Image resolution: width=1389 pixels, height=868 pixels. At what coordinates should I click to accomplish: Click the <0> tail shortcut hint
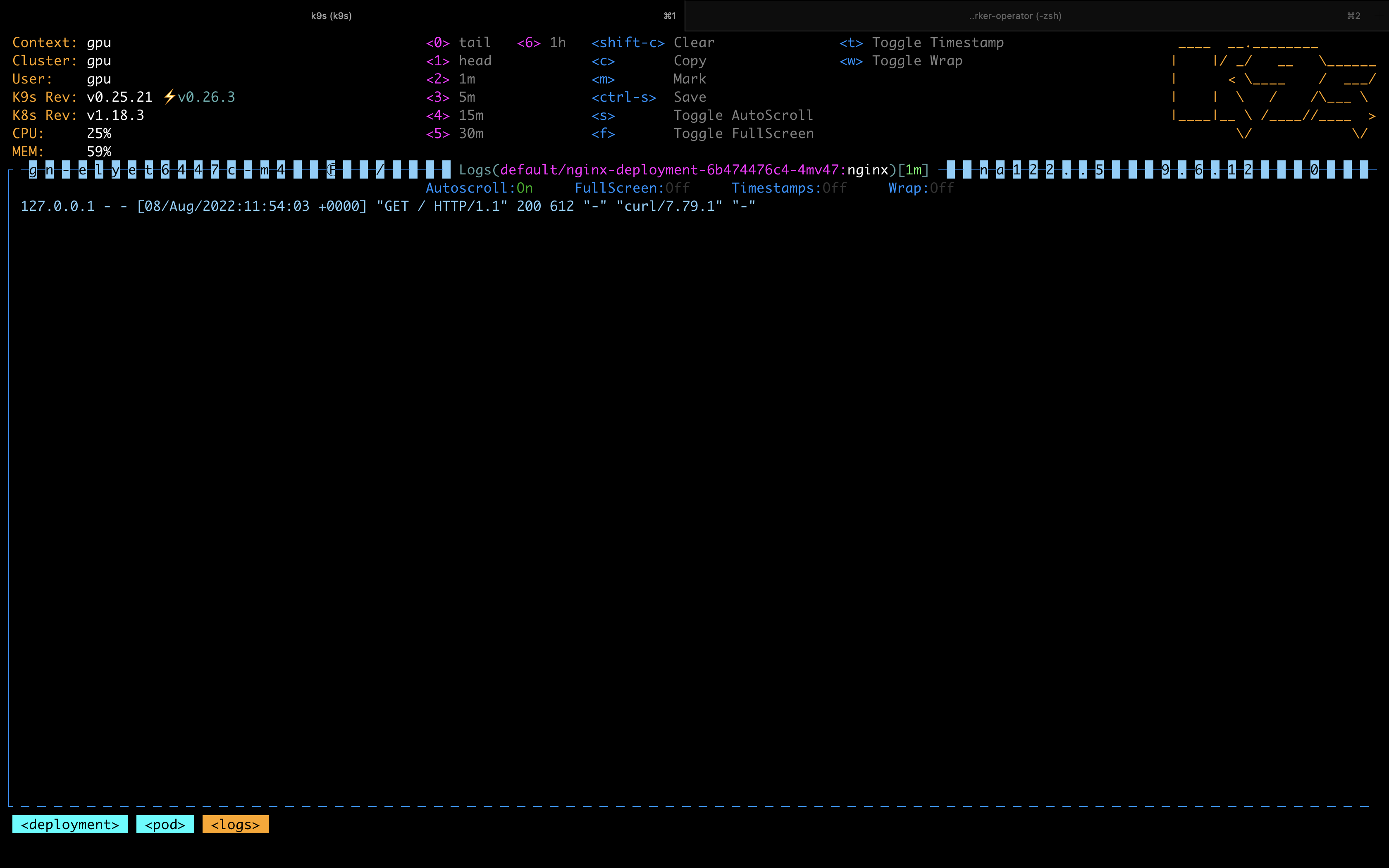pyautogui.click(x=458, y=43)
